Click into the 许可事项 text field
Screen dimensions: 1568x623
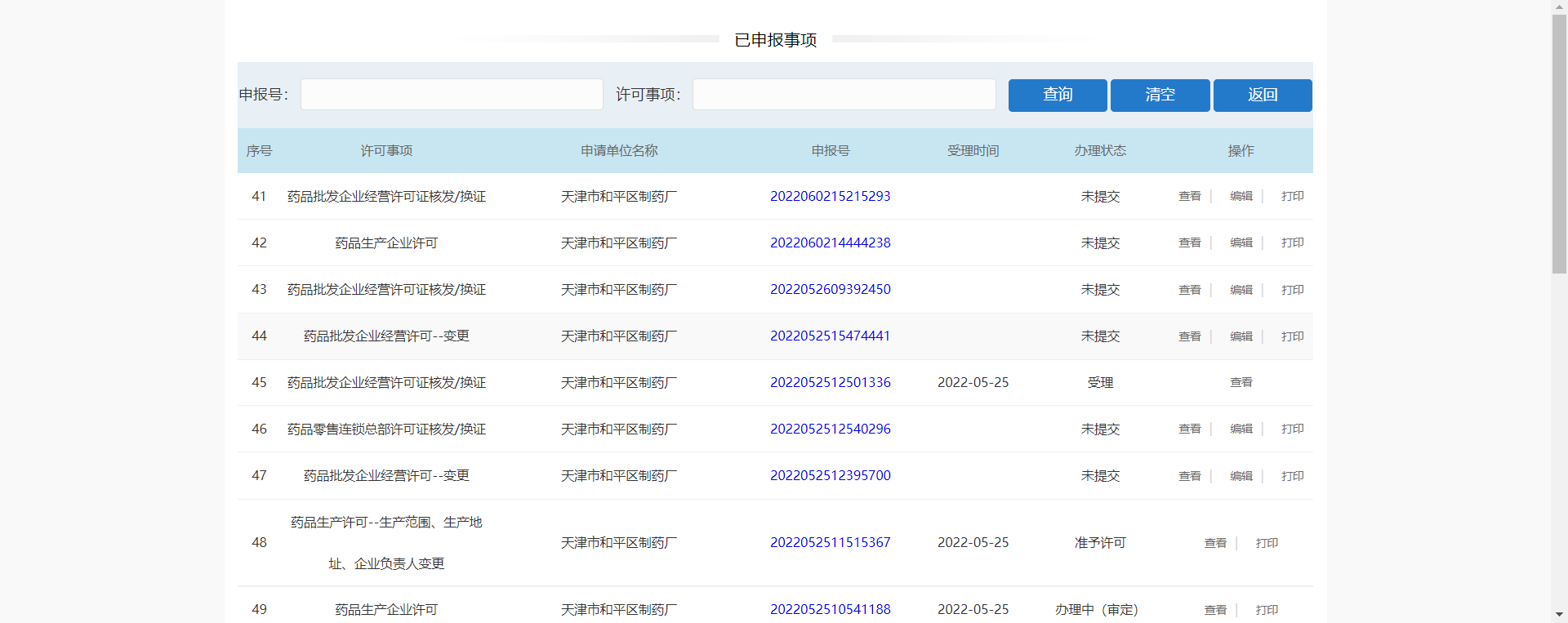pos(844,95)
